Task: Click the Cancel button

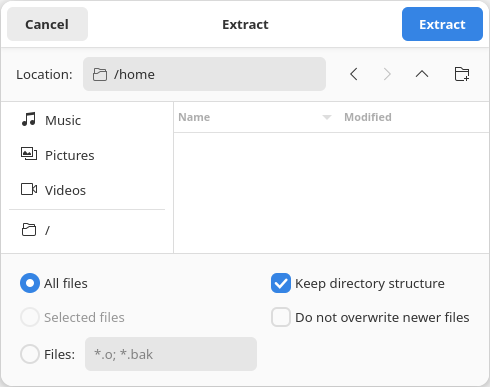Action: click(x=47, y=24)
